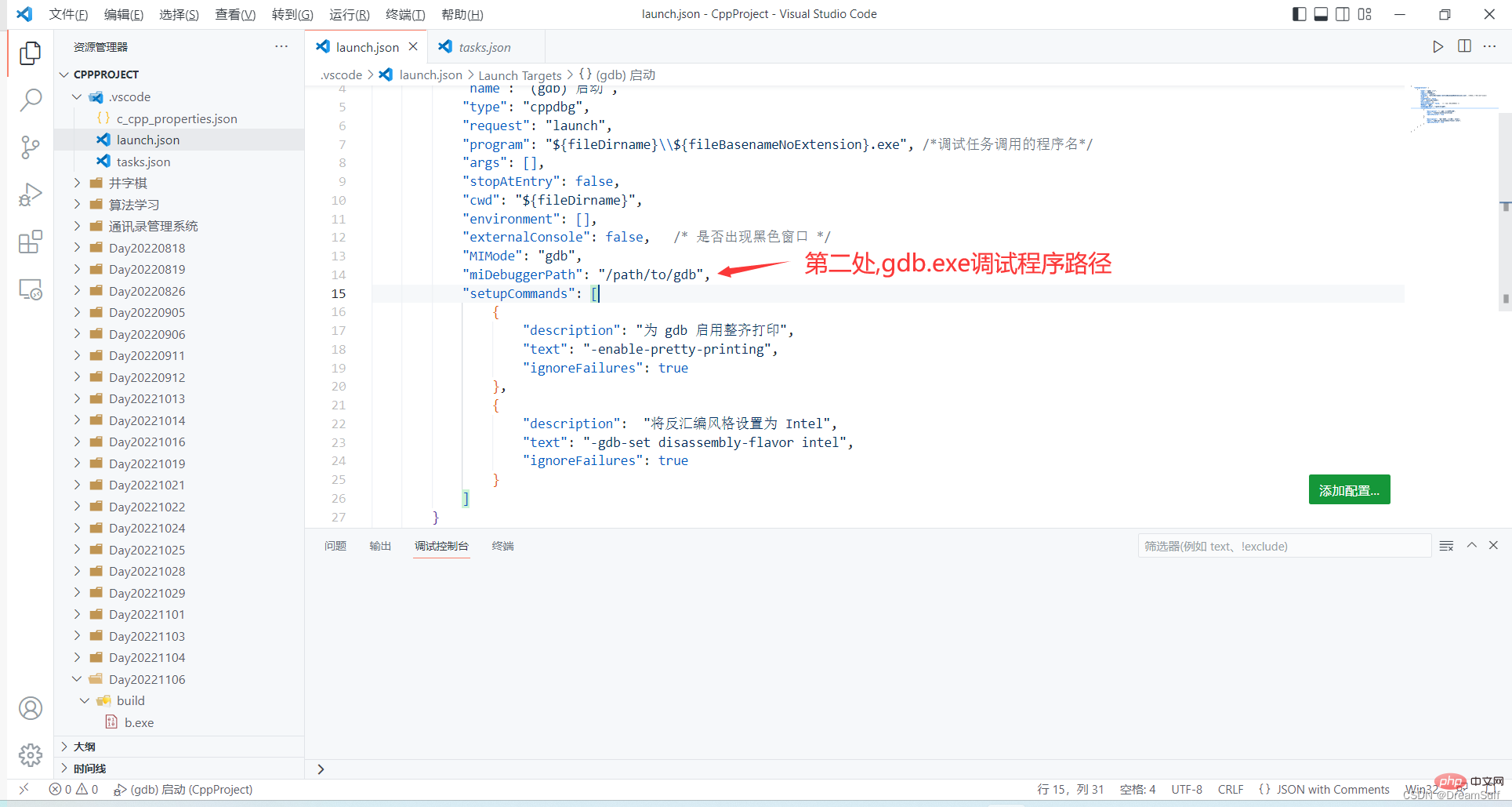Click the green 添加配置... button
This screenshot has height=807, width=1512.
click(x=1348, y=490)
